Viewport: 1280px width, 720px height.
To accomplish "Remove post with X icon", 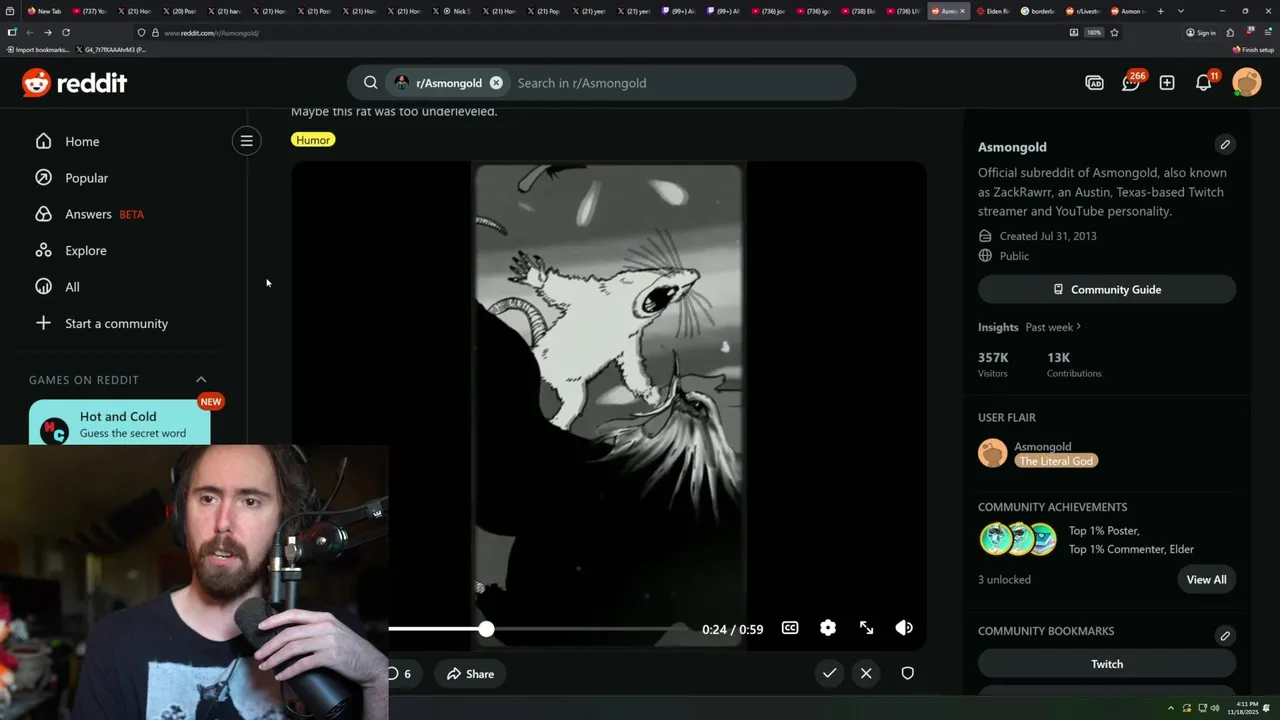I will click(x=866, y=673).
